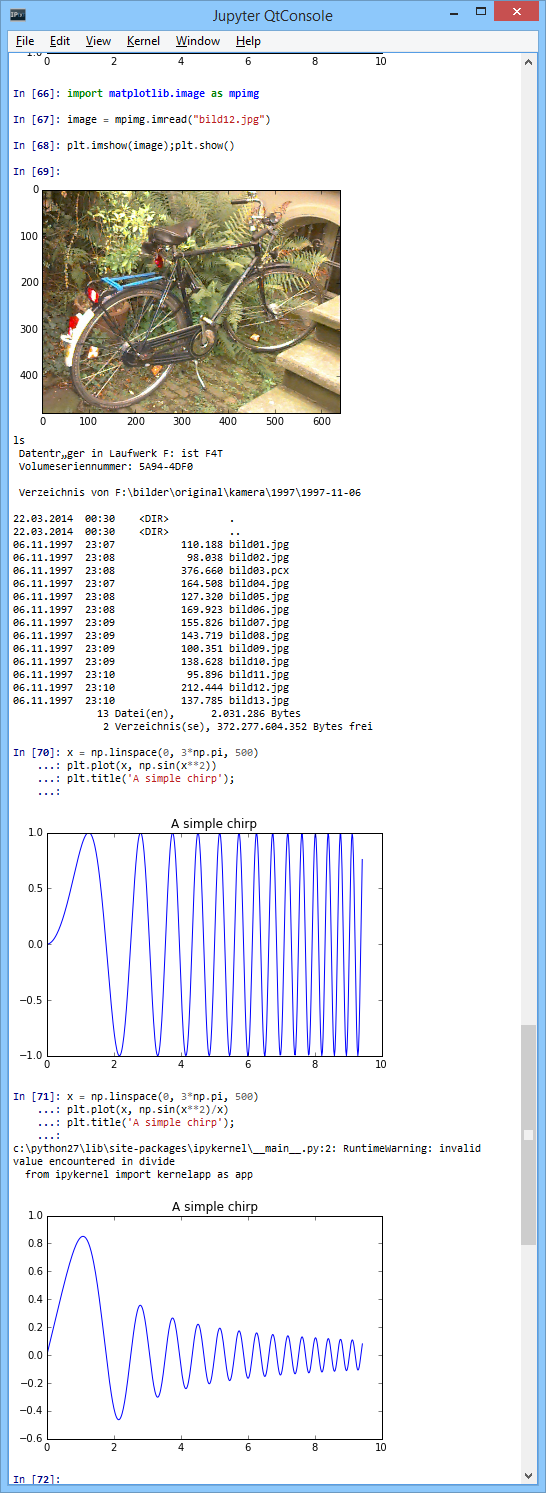Open the Edit menu
The width and height of the screenshot is (546, 1493).
point(60,41)
